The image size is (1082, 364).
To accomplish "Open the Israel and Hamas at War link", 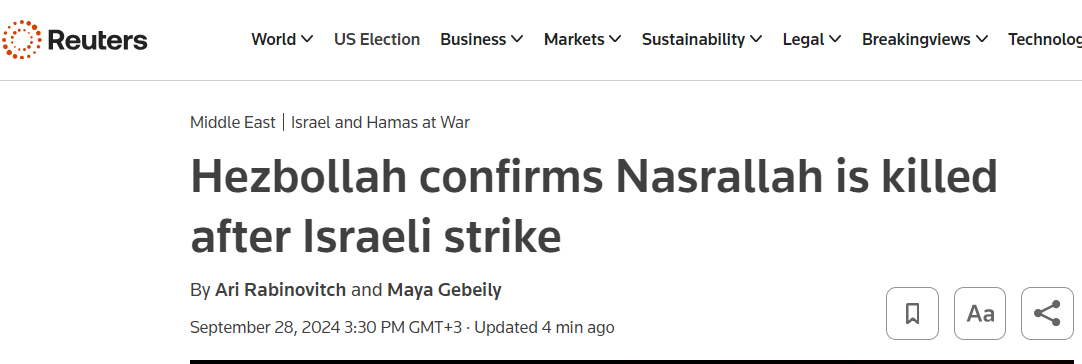I will [x=380, y=123].
